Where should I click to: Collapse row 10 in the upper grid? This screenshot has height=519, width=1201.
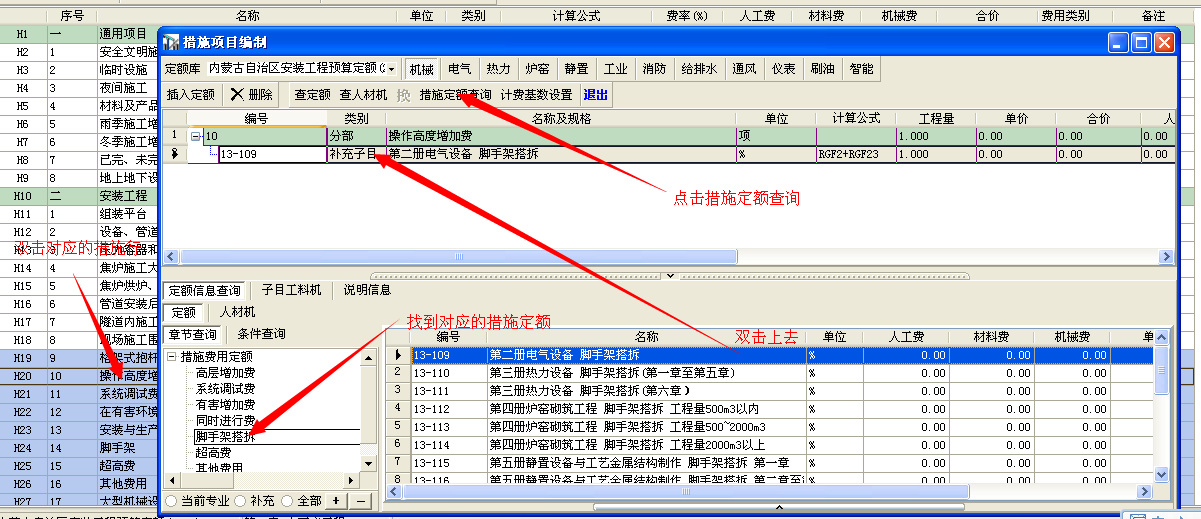(x=196, y=137)
